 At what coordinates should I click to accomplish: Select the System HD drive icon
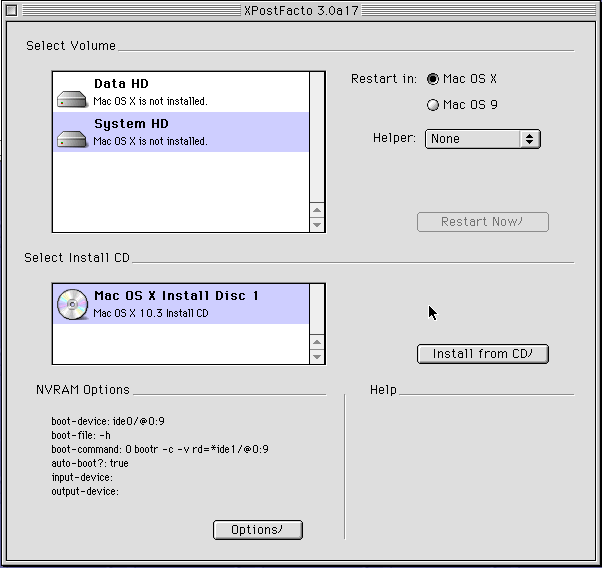pyautogui.click(x=72, y=139)
